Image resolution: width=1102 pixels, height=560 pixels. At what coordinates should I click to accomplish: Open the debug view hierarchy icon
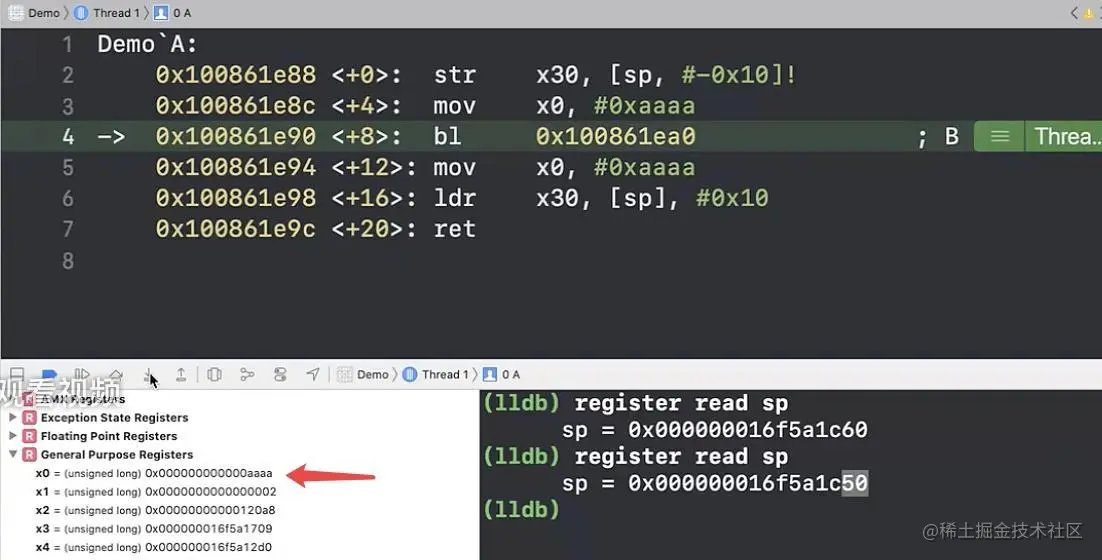point(214,375)
